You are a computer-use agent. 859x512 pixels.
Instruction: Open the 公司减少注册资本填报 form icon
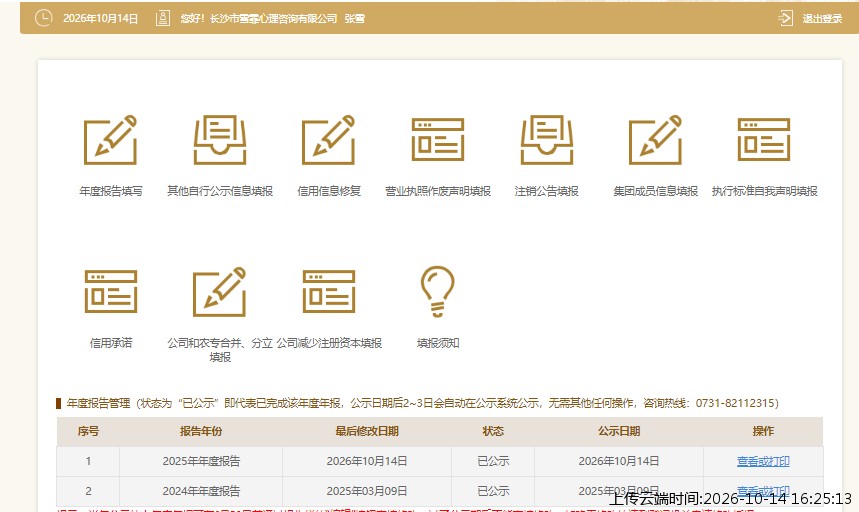pos(329,291)
